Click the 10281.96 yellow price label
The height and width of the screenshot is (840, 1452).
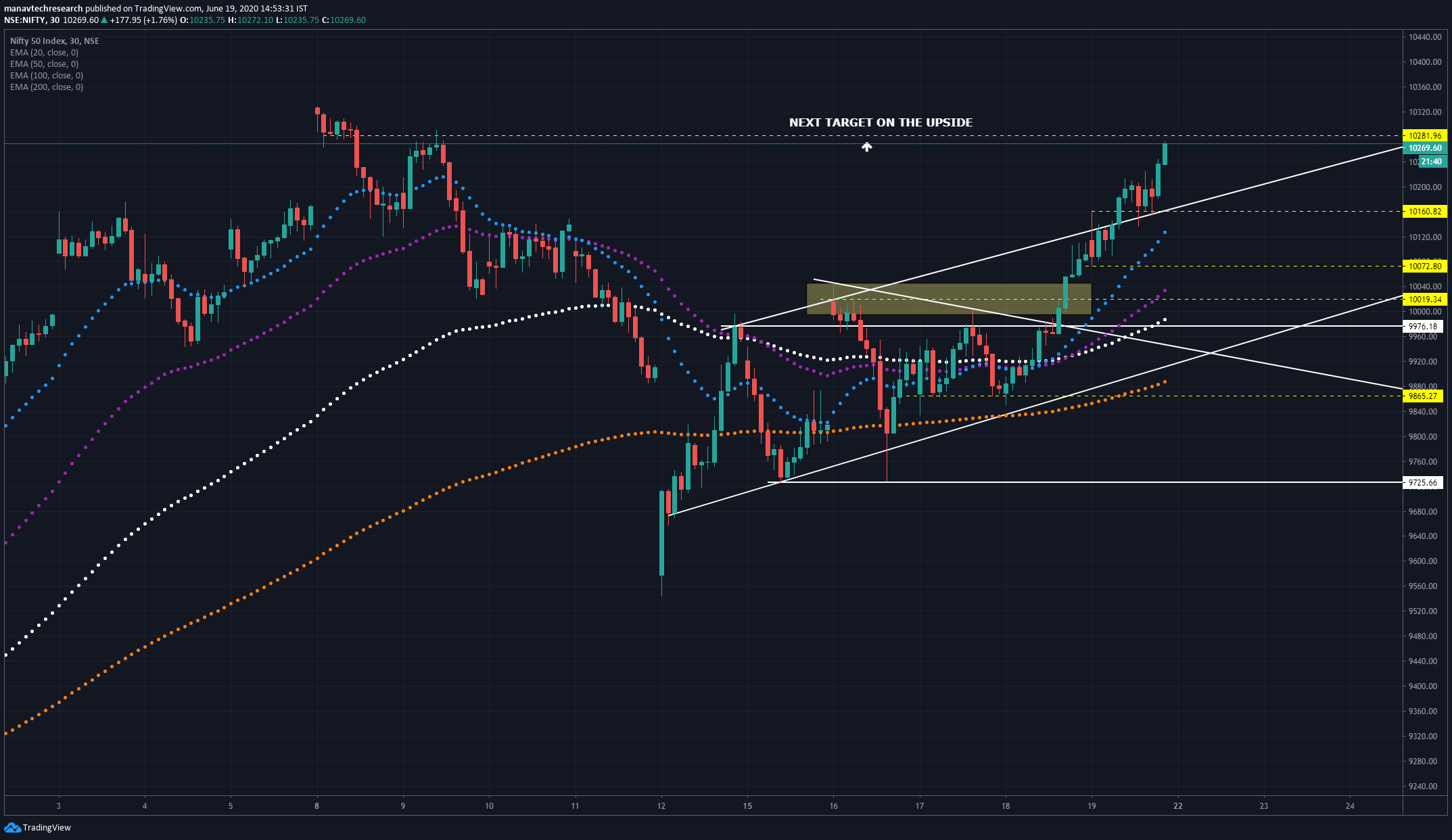point(1424,135)
